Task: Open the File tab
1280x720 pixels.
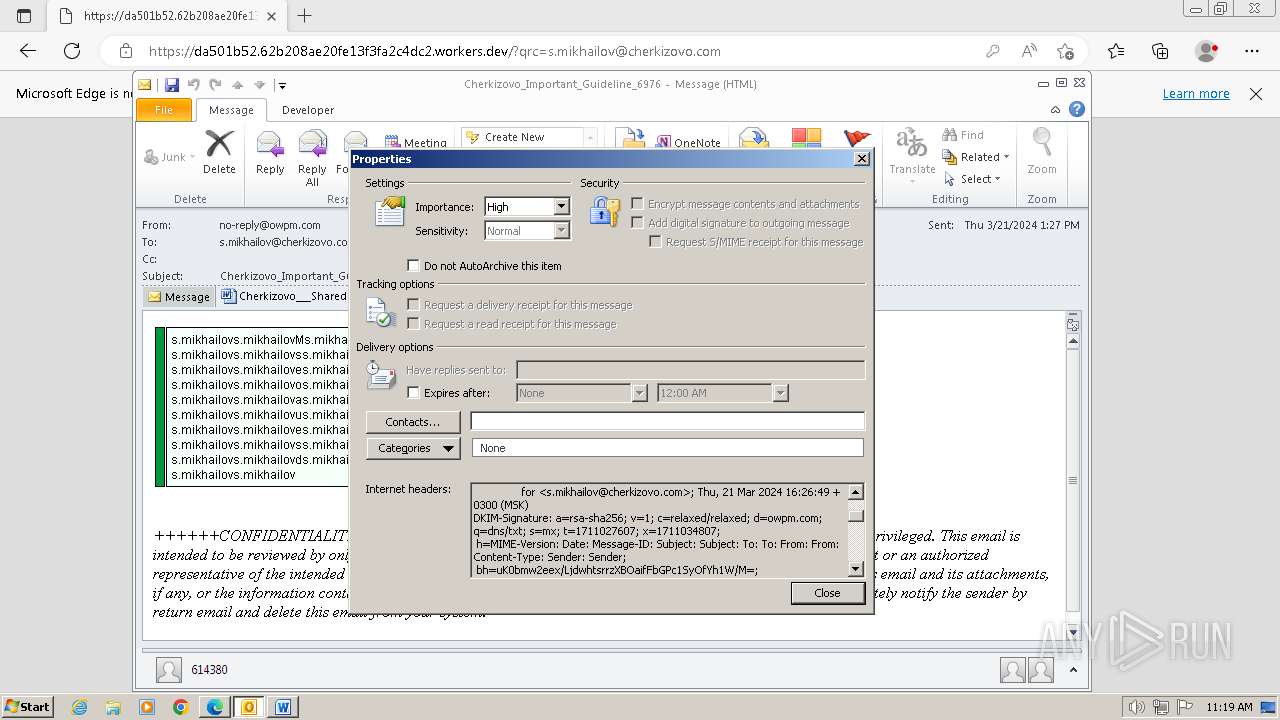Action: coord(164,110)
